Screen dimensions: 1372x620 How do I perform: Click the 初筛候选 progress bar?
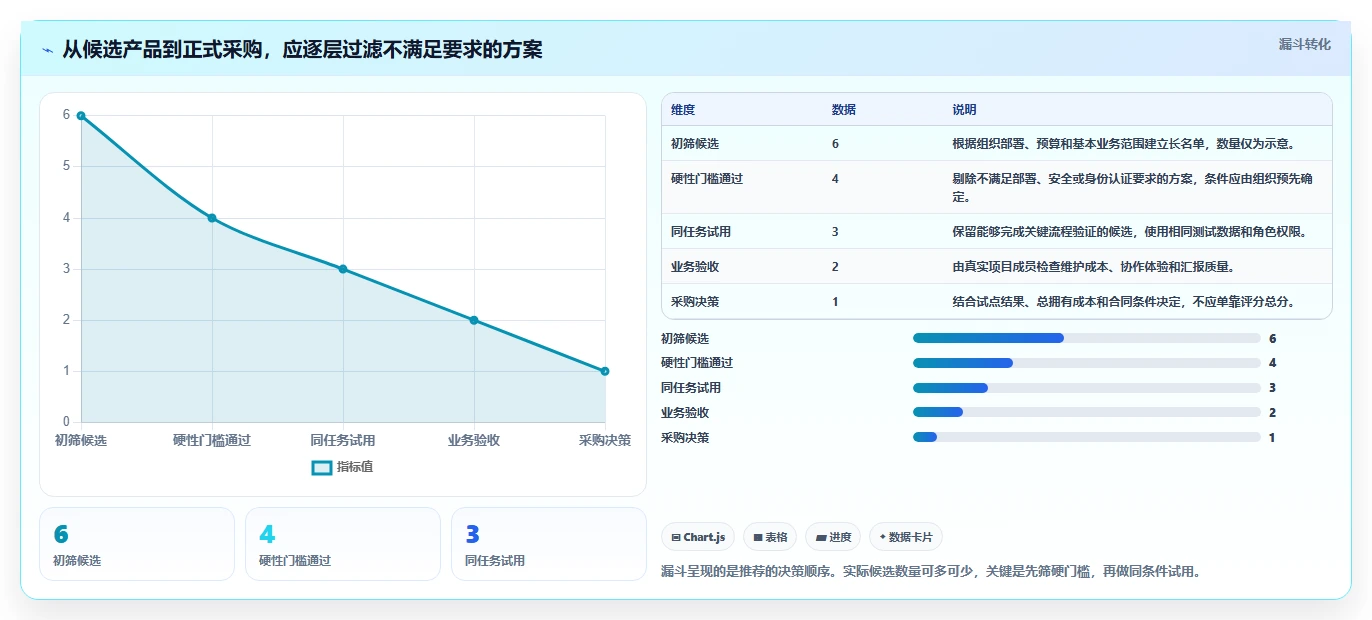tap(1087, 339)
